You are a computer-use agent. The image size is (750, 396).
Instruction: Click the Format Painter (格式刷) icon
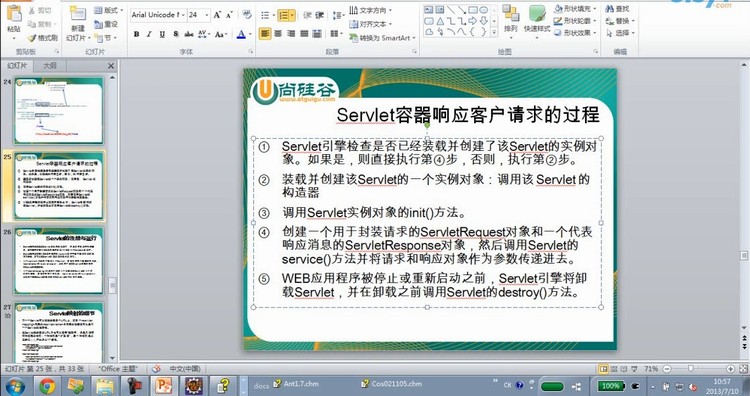click(42, 37)
